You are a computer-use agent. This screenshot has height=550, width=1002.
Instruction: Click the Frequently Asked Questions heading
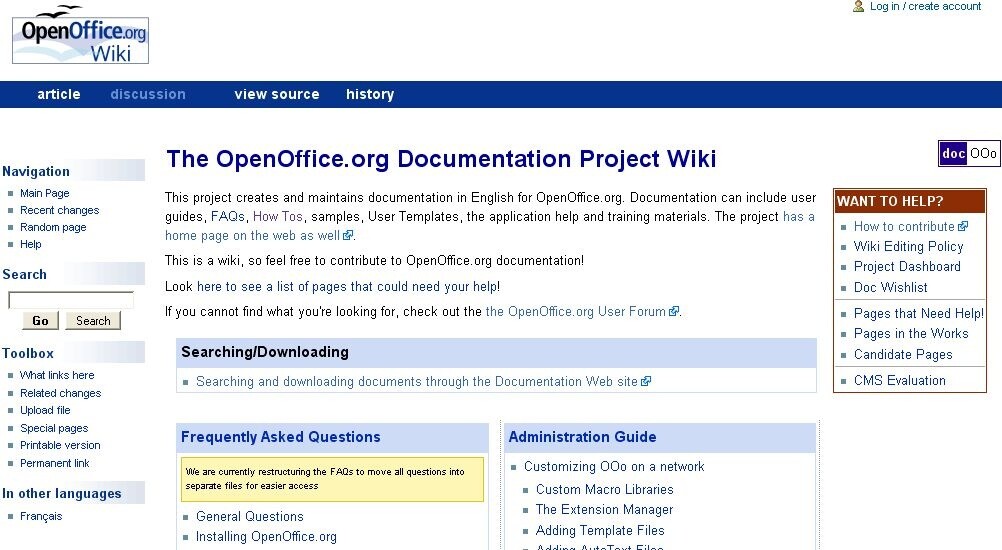[281, 437]
